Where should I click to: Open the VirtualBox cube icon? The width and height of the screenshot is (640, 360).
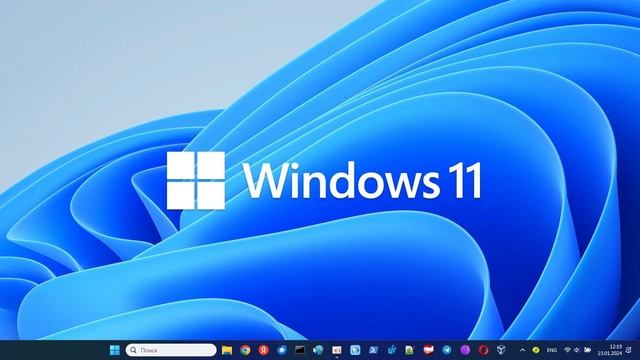tap(501, 350)
